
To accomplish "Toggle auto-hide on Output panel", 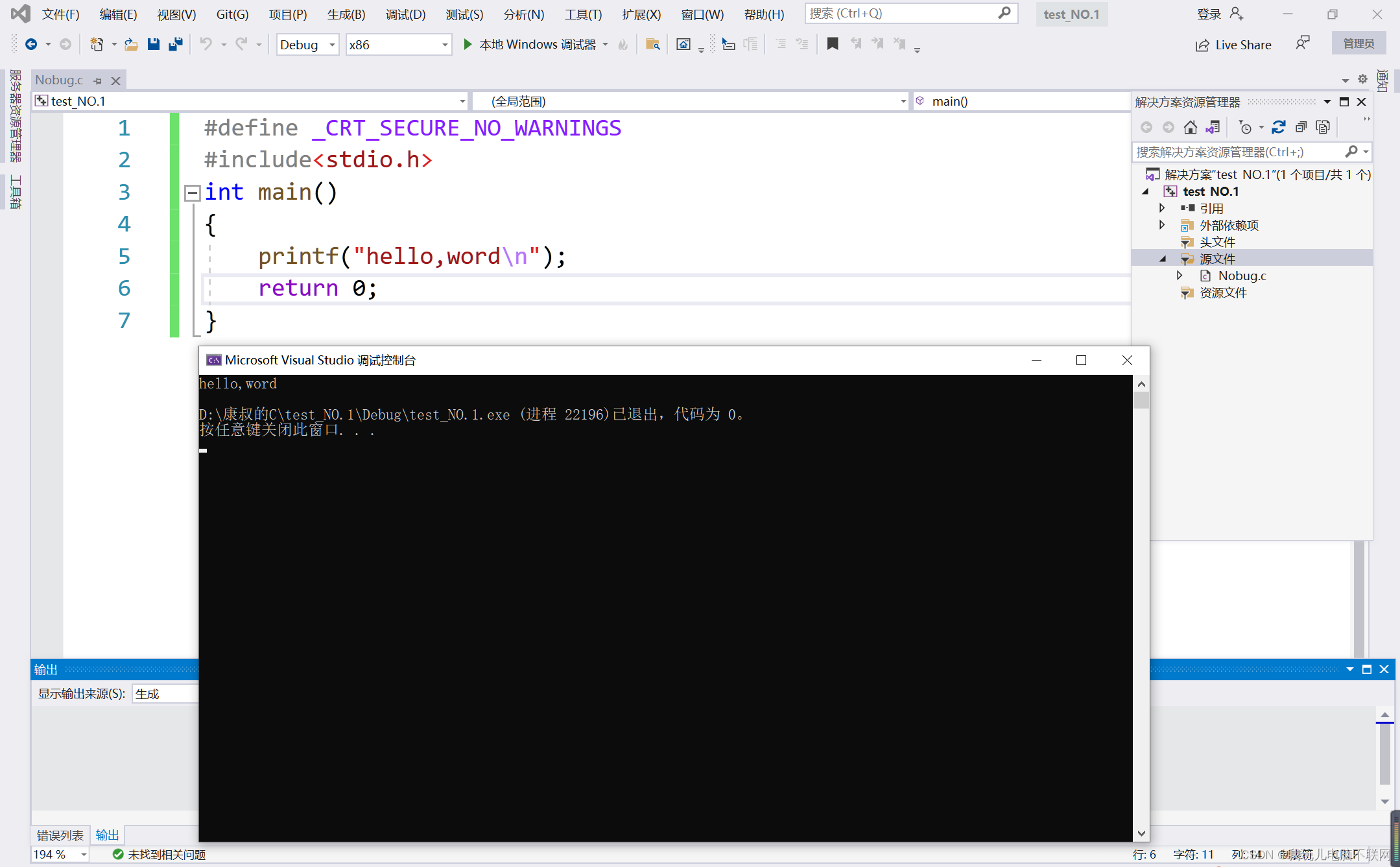I will click(1367, 669).
